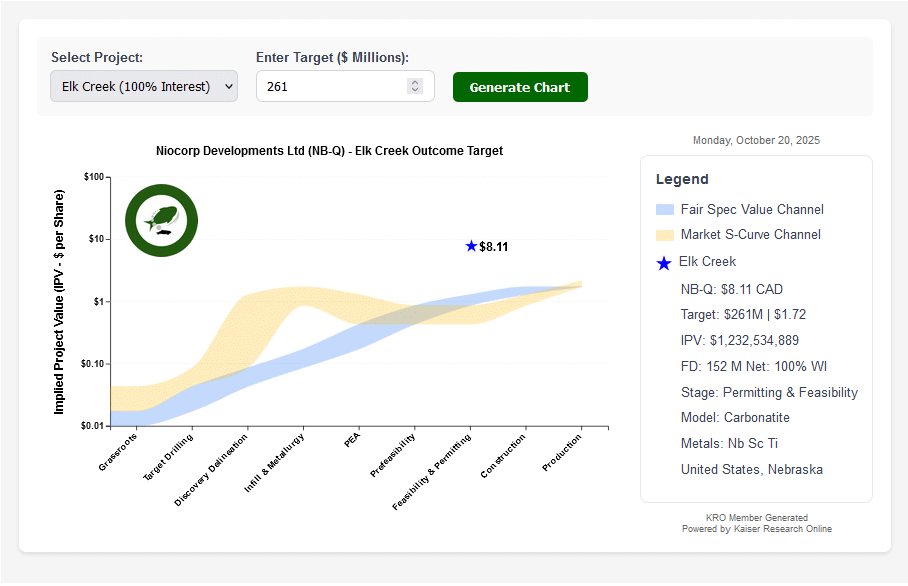Click the Fair Spec Value Channel swatch
The image size is (908, 586).
(665, 210)
